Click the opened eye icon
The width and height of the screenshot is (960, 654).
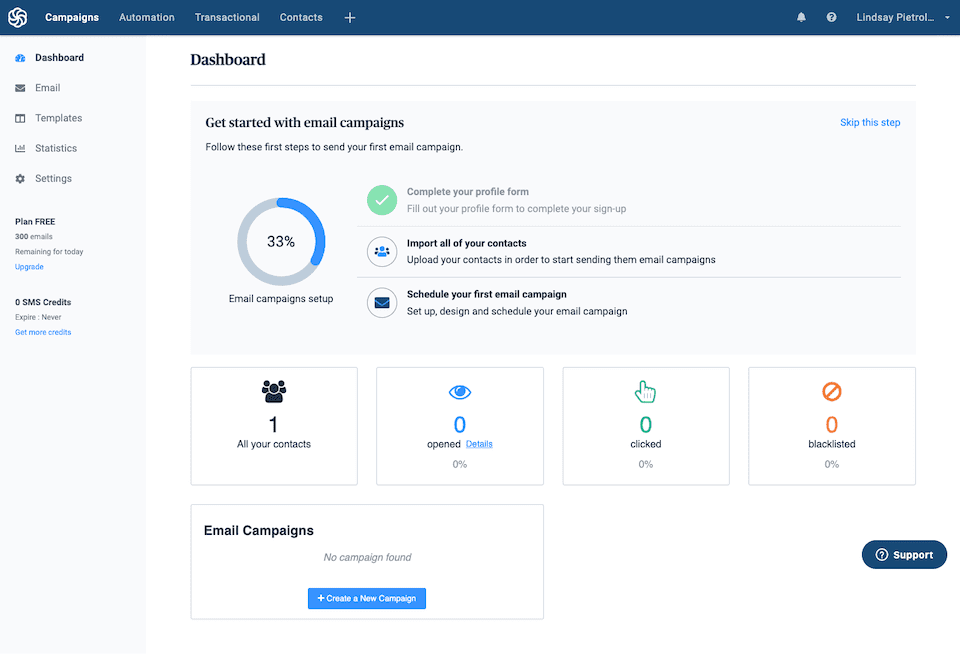click(x=460, y=392)
